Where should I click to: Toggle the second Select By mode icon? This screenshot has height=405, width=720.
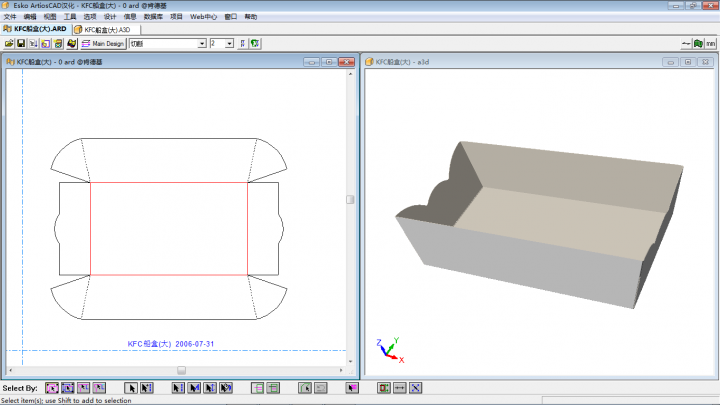coord(67,387)
